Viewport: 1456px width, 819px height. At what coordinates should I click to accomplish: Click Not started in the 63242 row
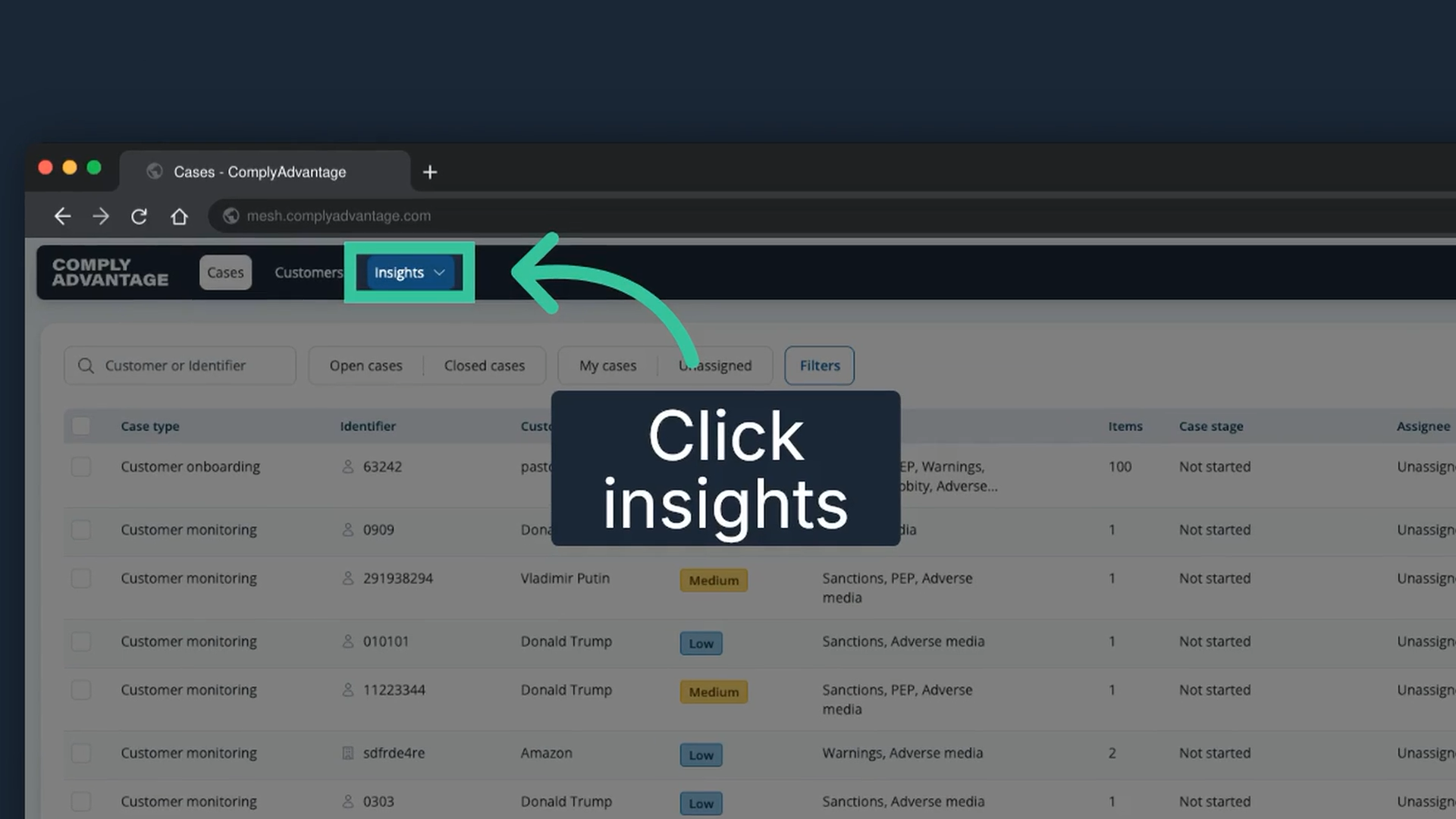click(1215, 466)
